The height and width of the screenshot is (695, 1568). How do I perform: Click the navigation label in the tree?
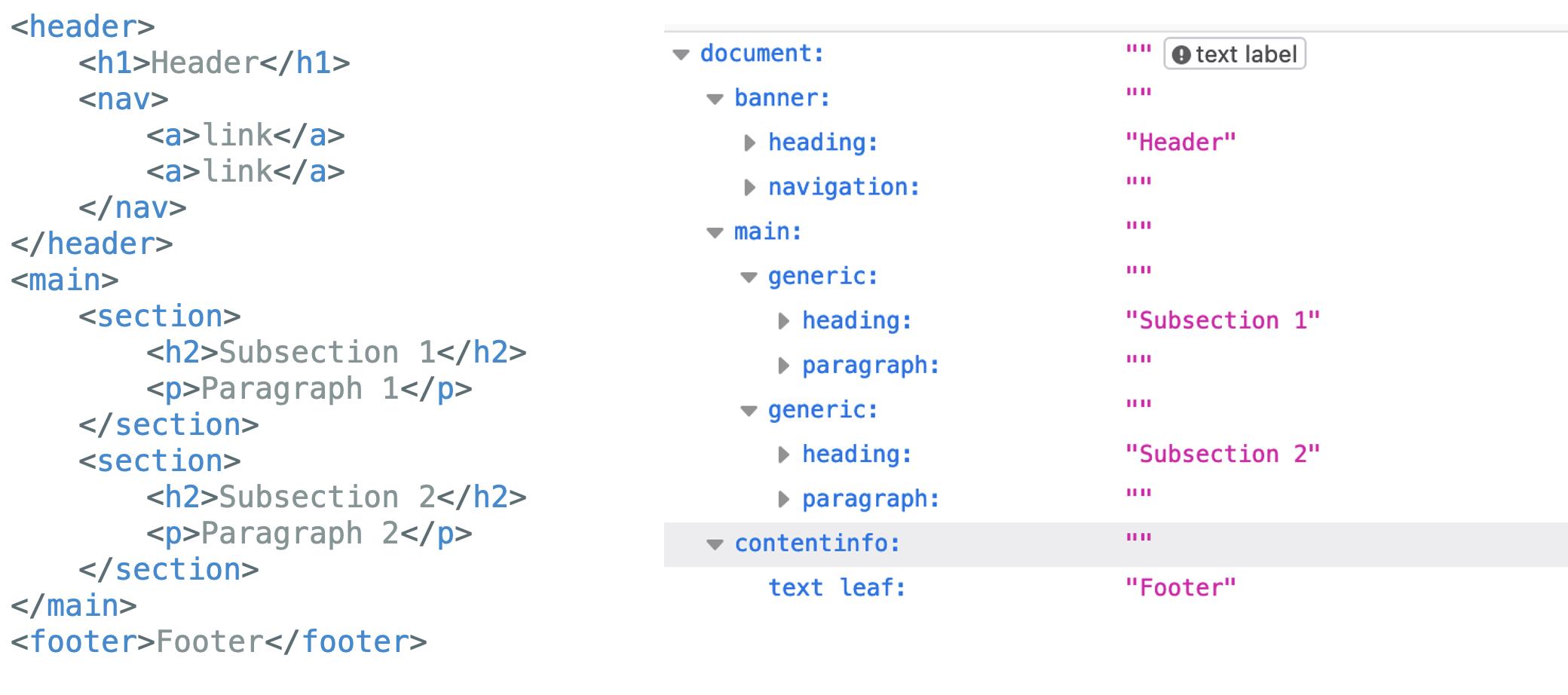click(844, 188)
